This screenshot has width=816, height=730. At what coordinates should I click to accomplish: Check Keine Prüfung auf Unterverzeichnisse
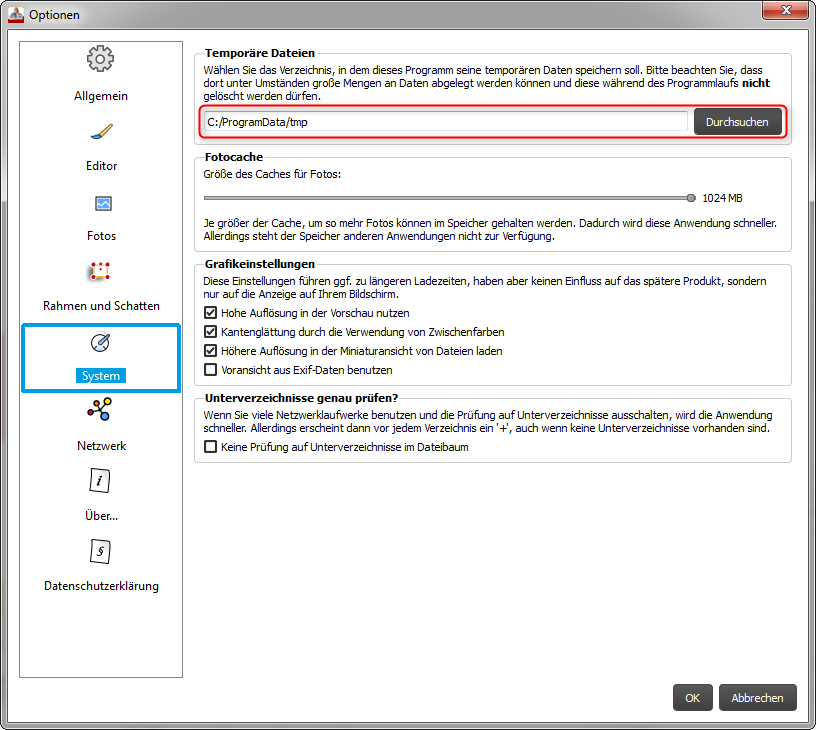tap(210, 447)
